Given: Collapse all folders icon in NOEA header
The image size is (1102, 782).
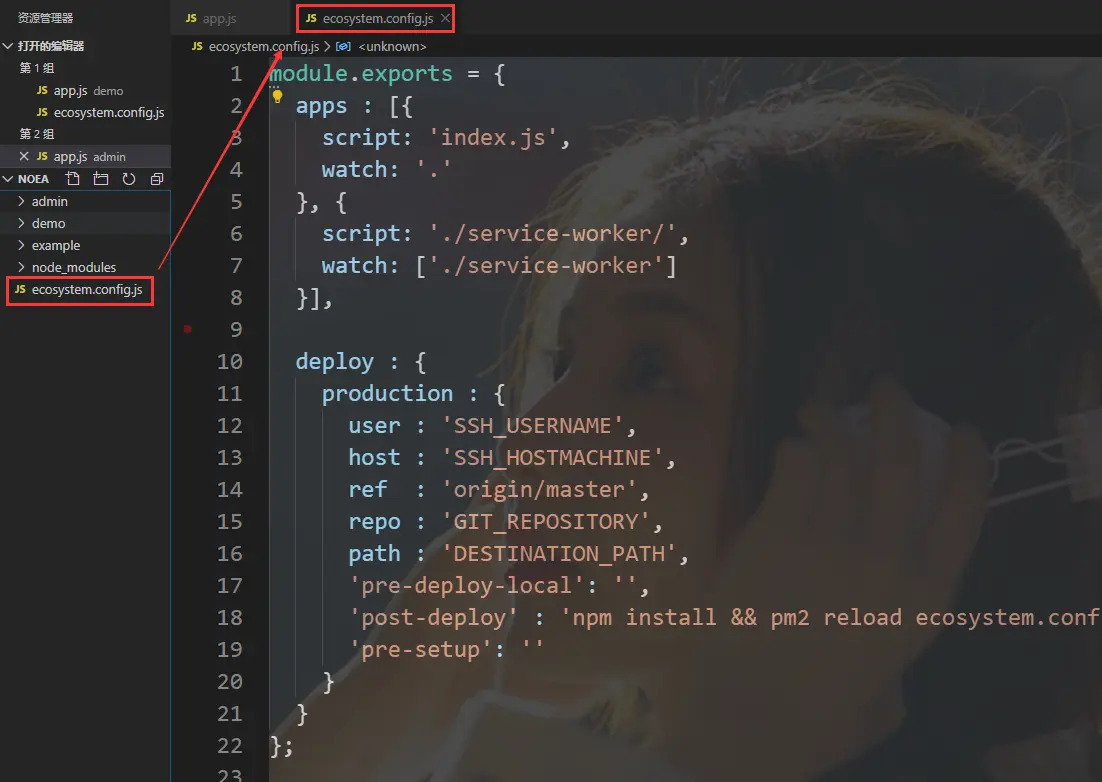Looking at the screenshot, I should 157,178.
